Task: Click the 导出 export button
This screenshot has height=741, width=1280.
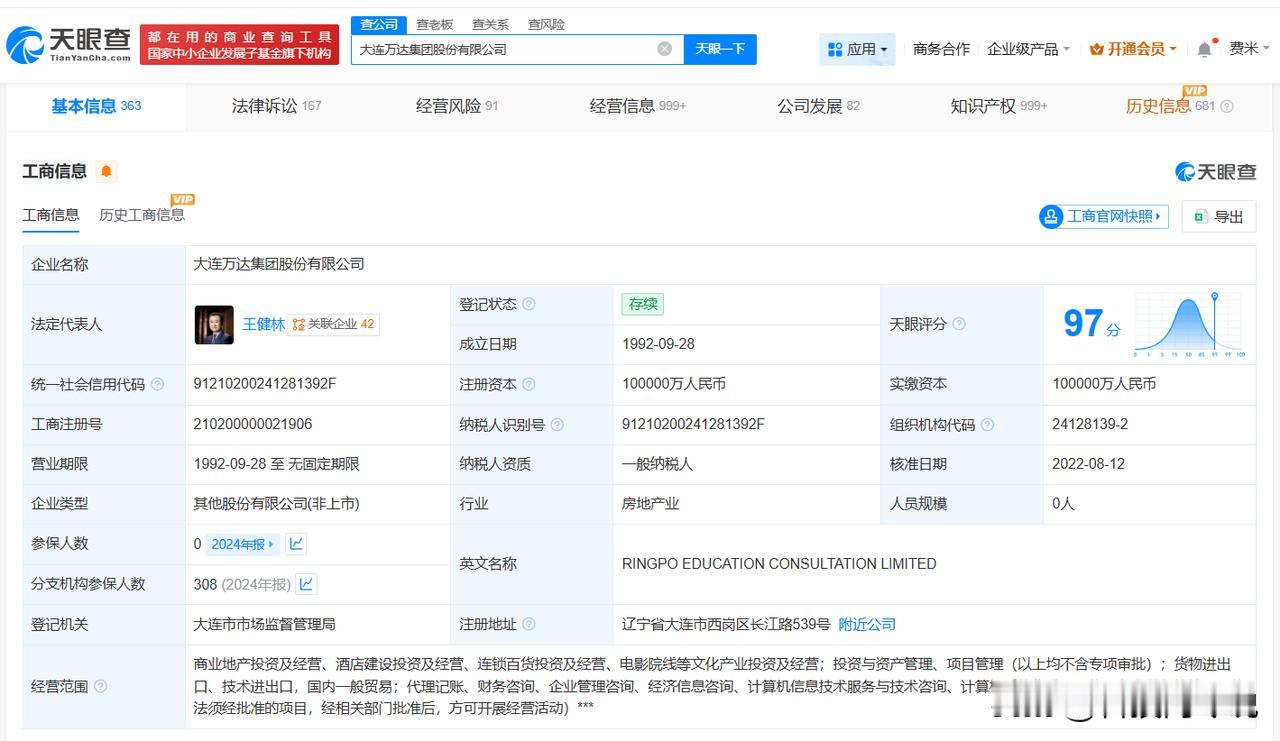Action: coord(1219,216)
